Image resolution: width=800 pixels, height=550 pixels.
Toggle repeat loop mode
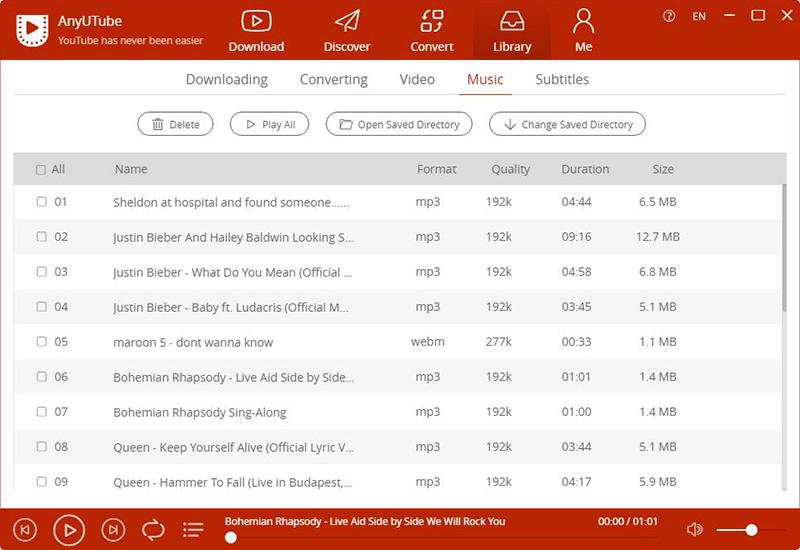tap(153, 530)
